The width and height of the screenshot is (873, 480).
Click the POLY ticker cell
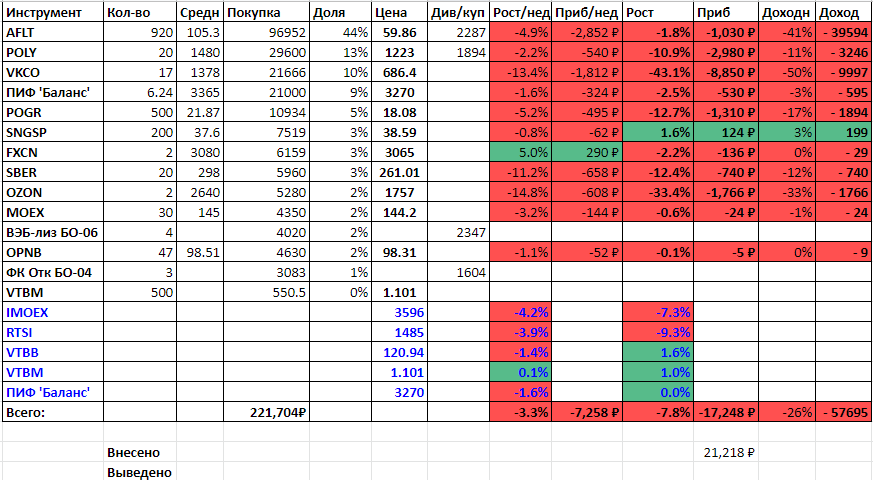[53, 52]
